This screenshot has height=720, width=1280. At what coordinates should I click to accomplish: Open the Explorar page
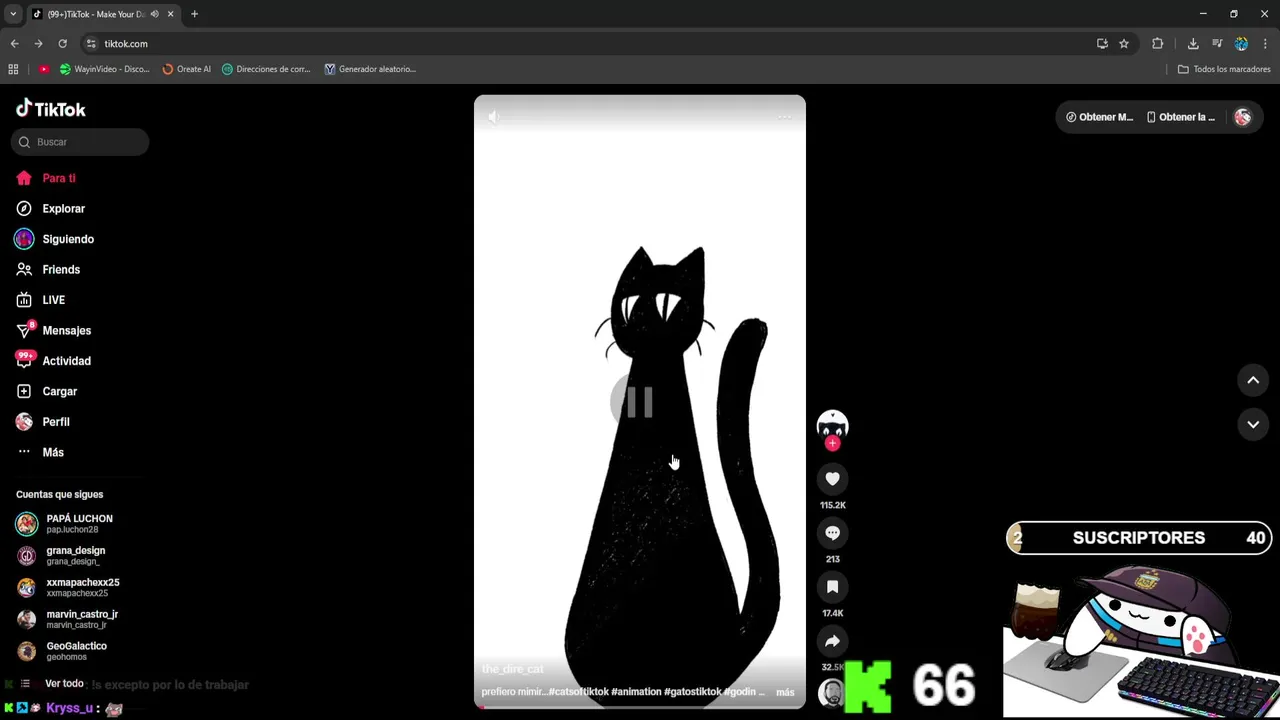[x=50, y=209]
